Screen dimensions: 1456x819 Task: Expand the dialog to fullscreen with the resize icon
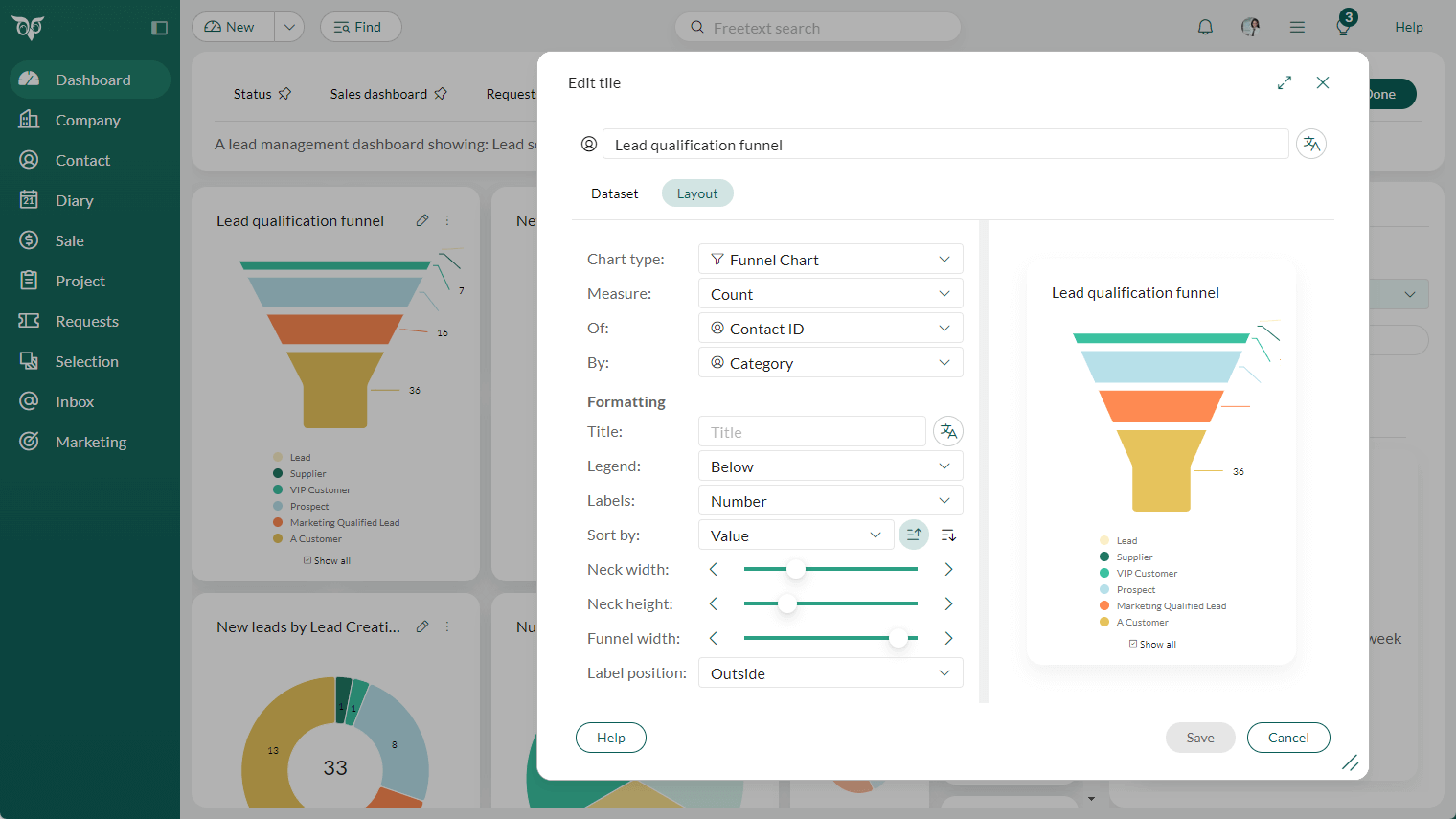[x=1284, y=82]
